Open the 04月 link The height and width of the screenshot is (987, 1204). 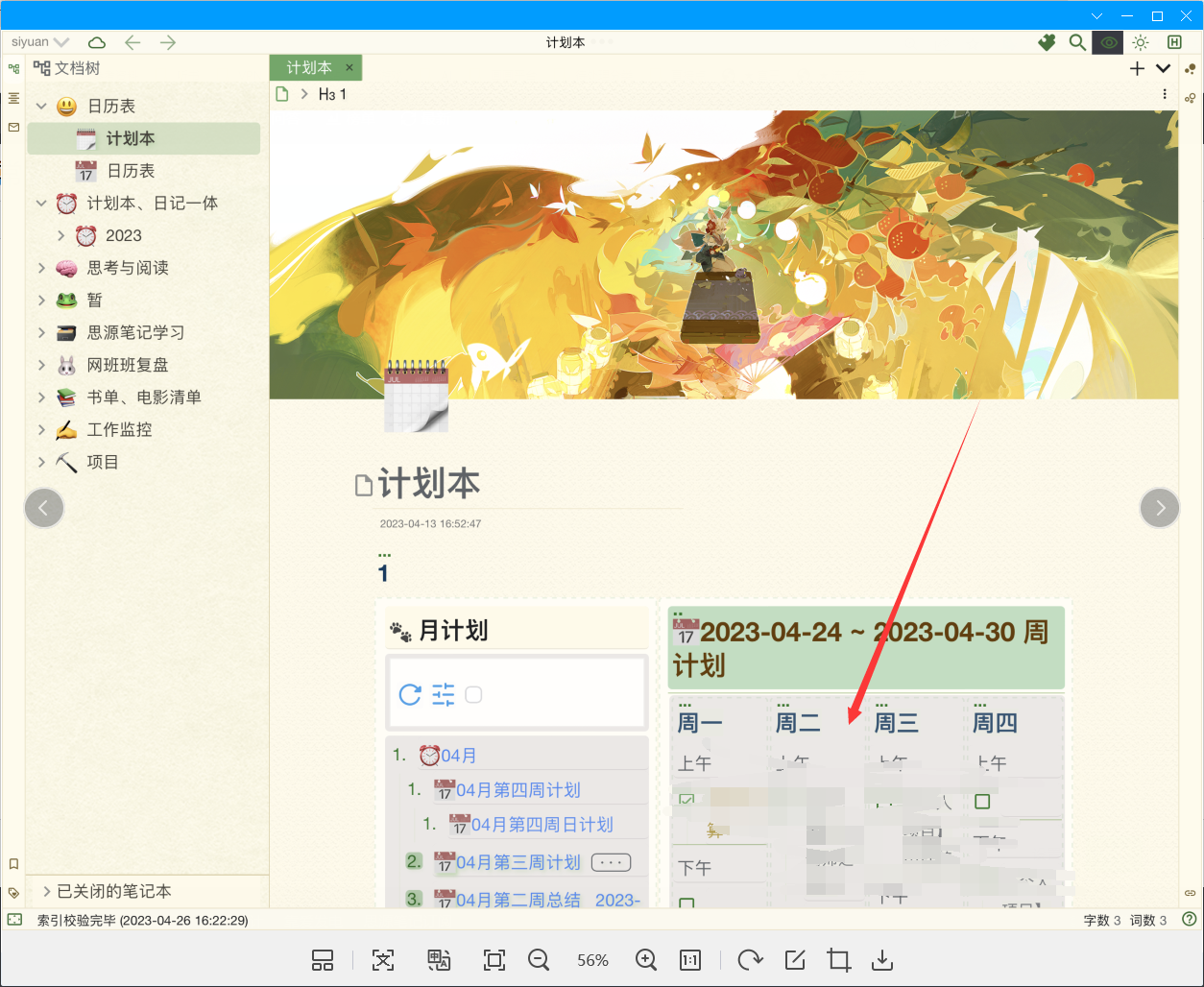click(x=459, y=756)
